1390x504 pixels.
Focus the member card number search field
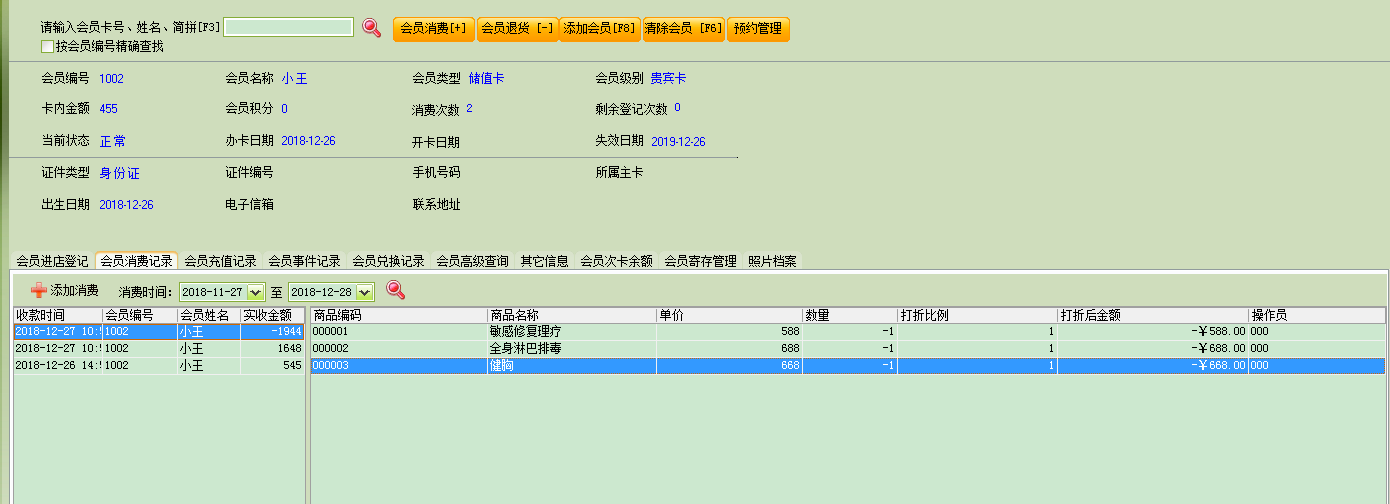tap(289, 27)
